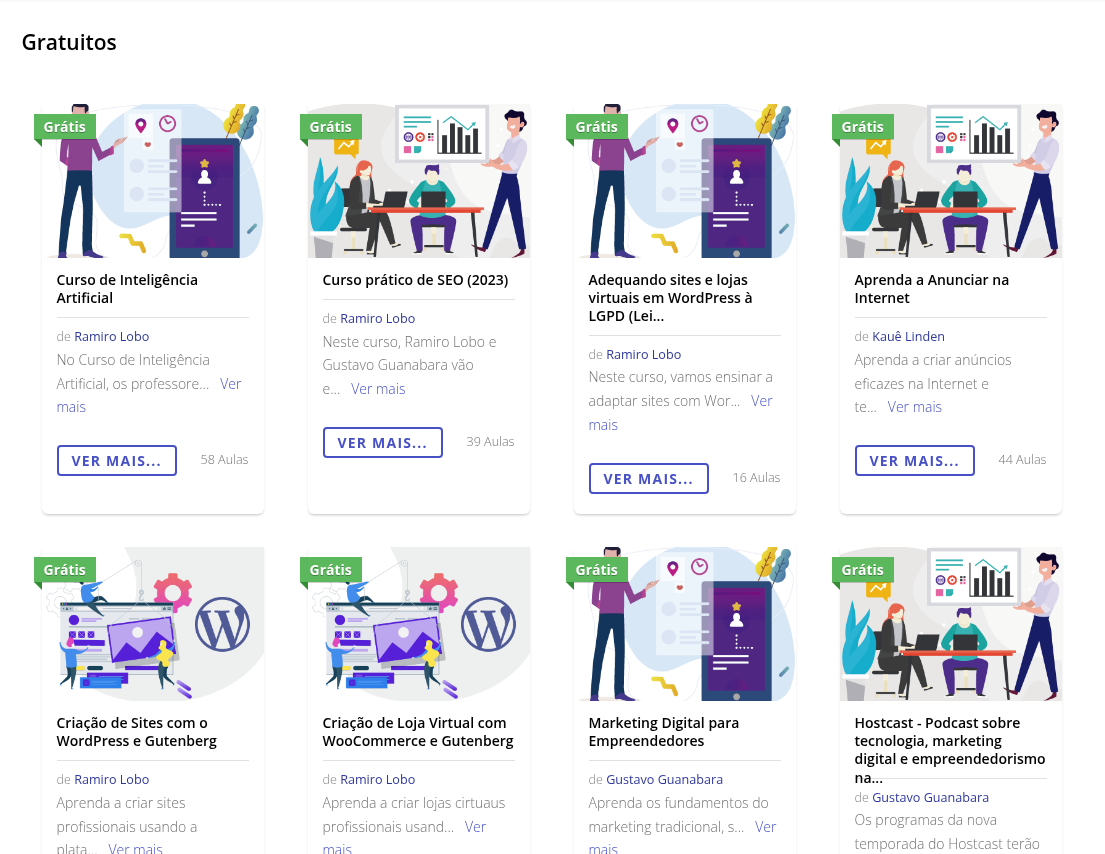Viewport: 1105px width, 854px height.
Task: Open Marketing Digital para Empreendedores thumbnail
Action: pyautogui.click(x=685, y=624)
